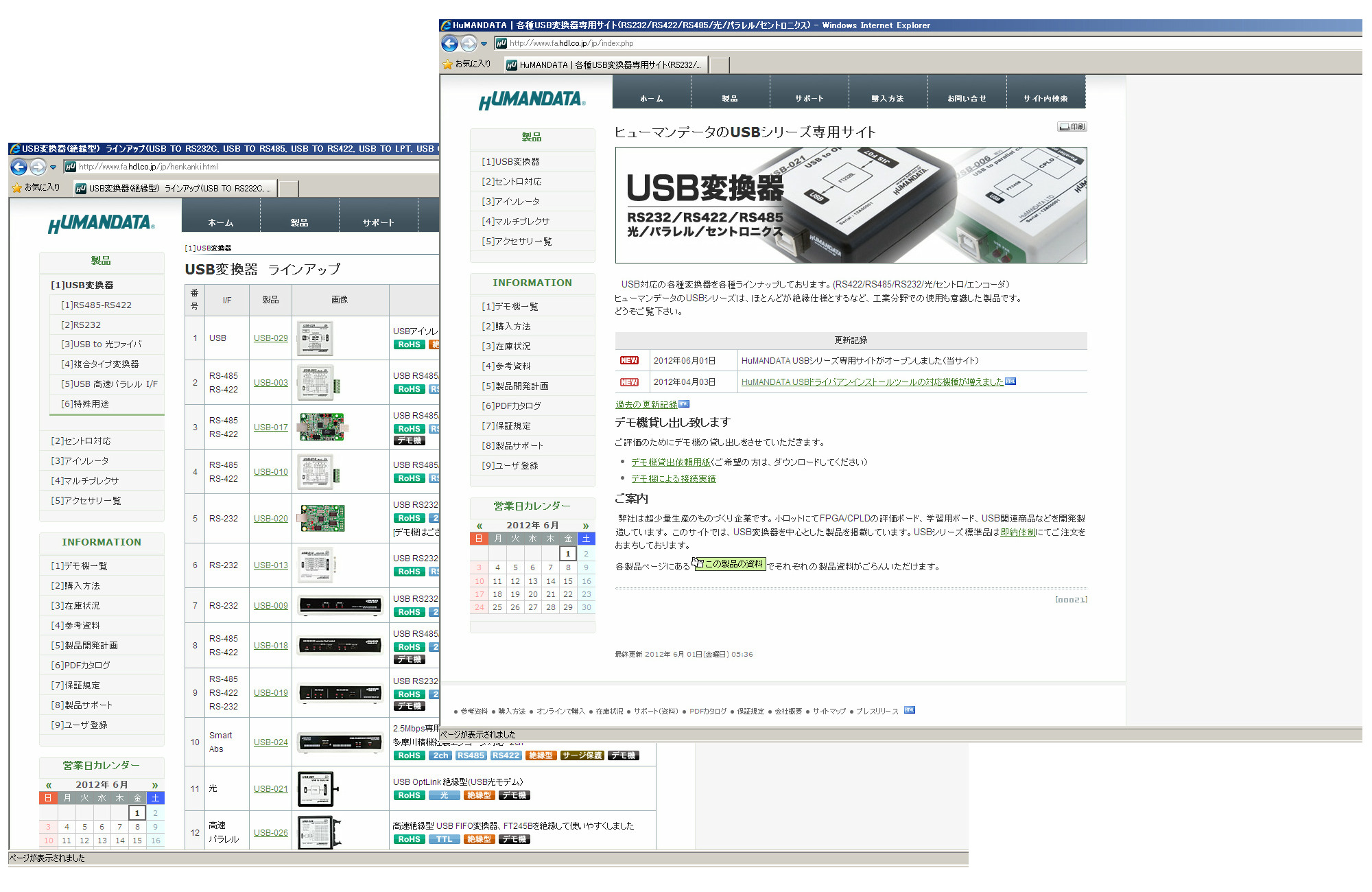Open recent pages dropdown in front window

484,44
